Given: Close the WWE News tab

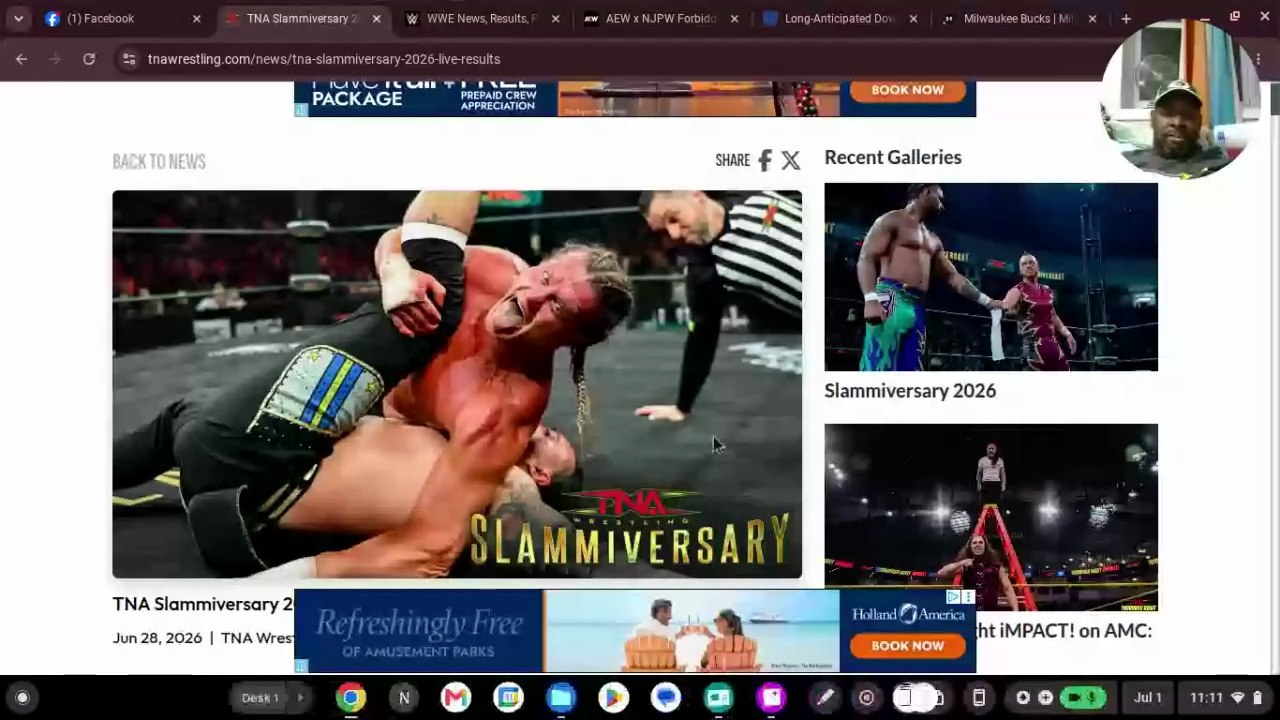Looking at the screenshot, I should (555, 18).
